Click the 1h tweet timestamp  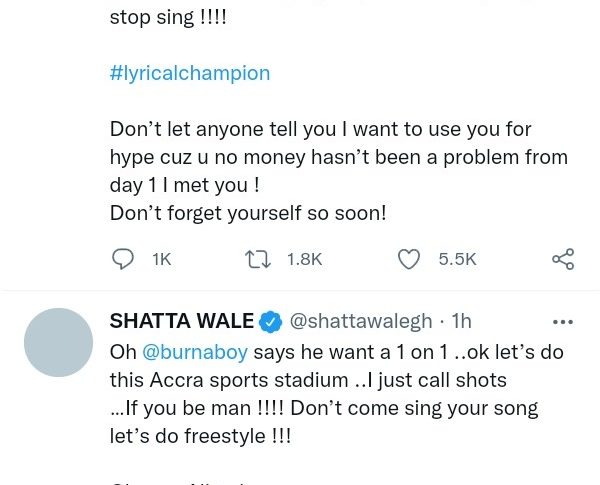pos(462,321)
